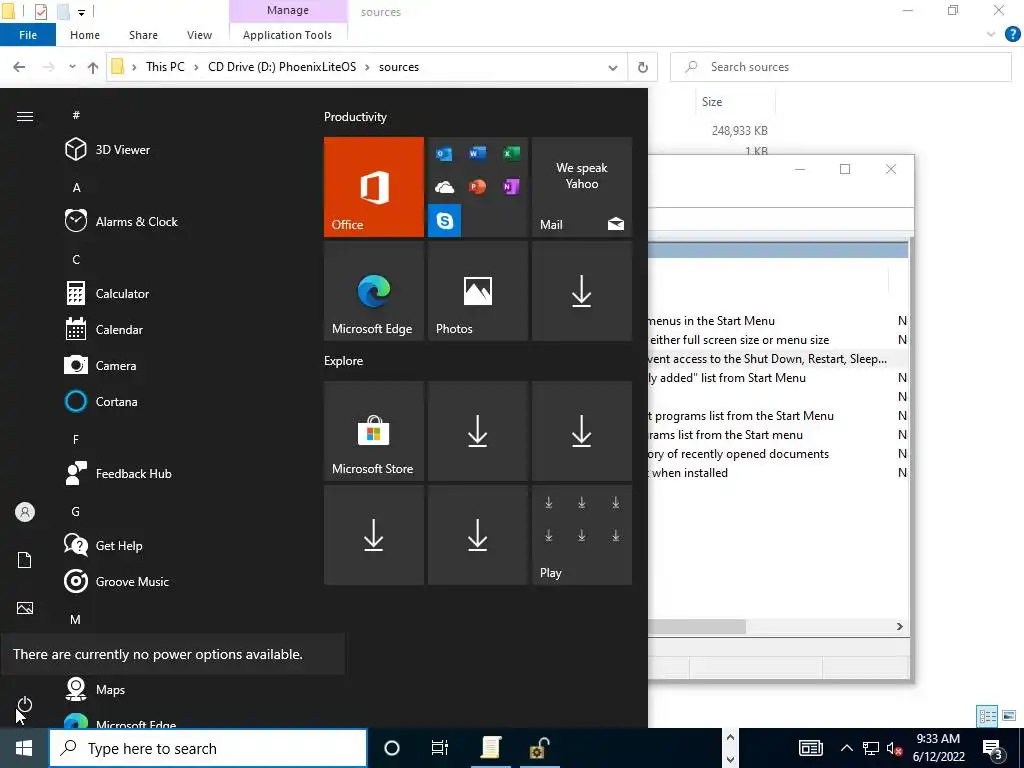
Task: Open the padlock app on the taskbar
Action: pyautogui.click(x=539, y=748)
